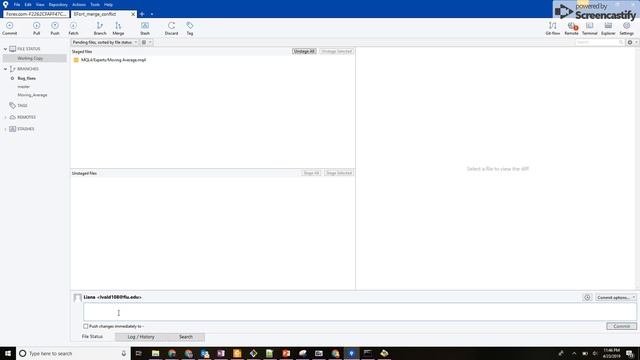Create a new branch with Branch icon
The image size is (640, 360).
click(x=100, y=28)
